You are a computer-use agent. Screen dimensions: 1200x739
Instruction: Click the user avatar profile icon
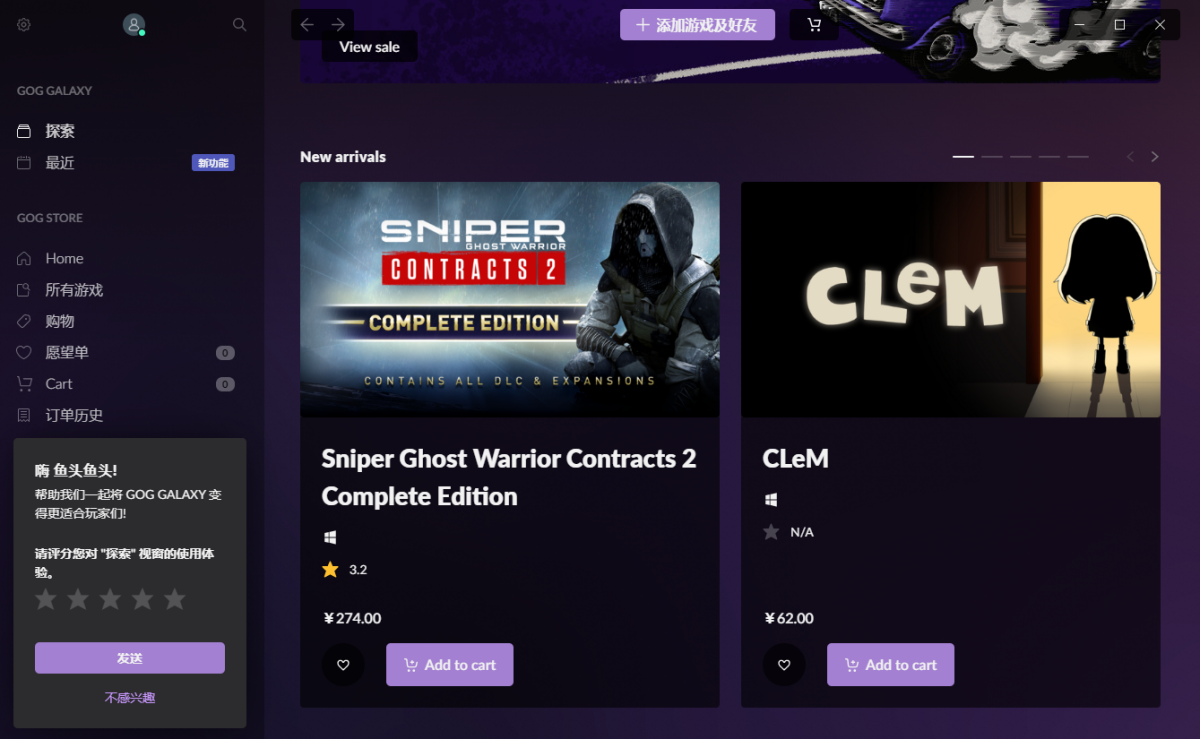click(134, 24)
